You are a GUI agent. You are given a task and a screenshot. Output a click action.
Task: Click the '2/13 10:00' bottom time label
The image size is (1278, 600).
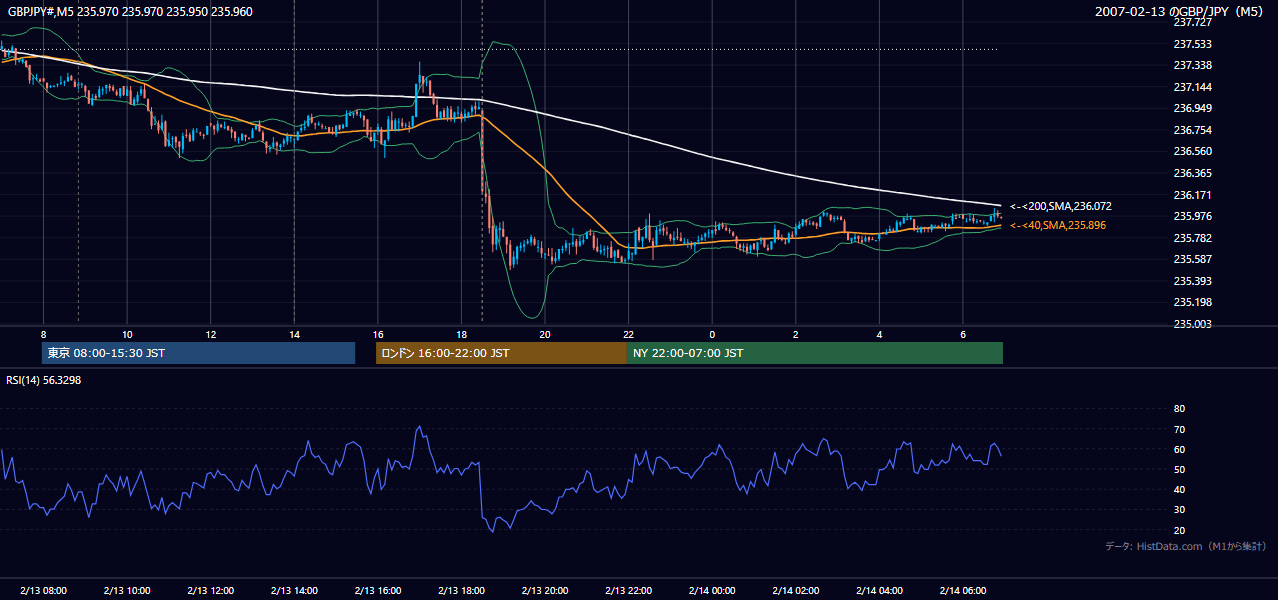coord(127,590)
